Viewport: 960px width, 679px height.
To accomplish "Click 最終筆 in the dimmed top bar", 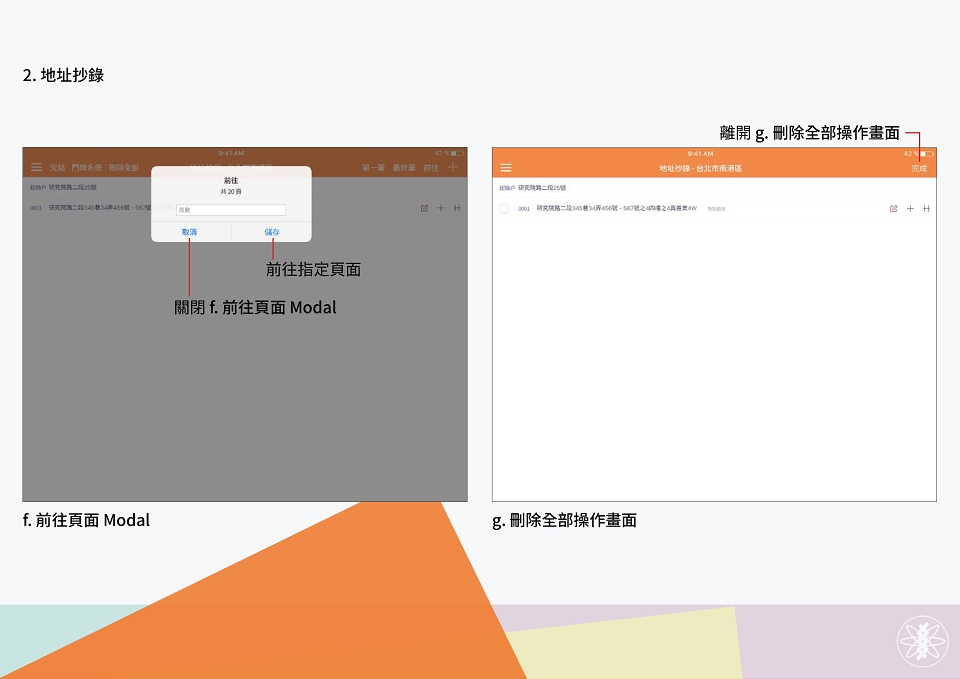I will click(x=404, y=167).
